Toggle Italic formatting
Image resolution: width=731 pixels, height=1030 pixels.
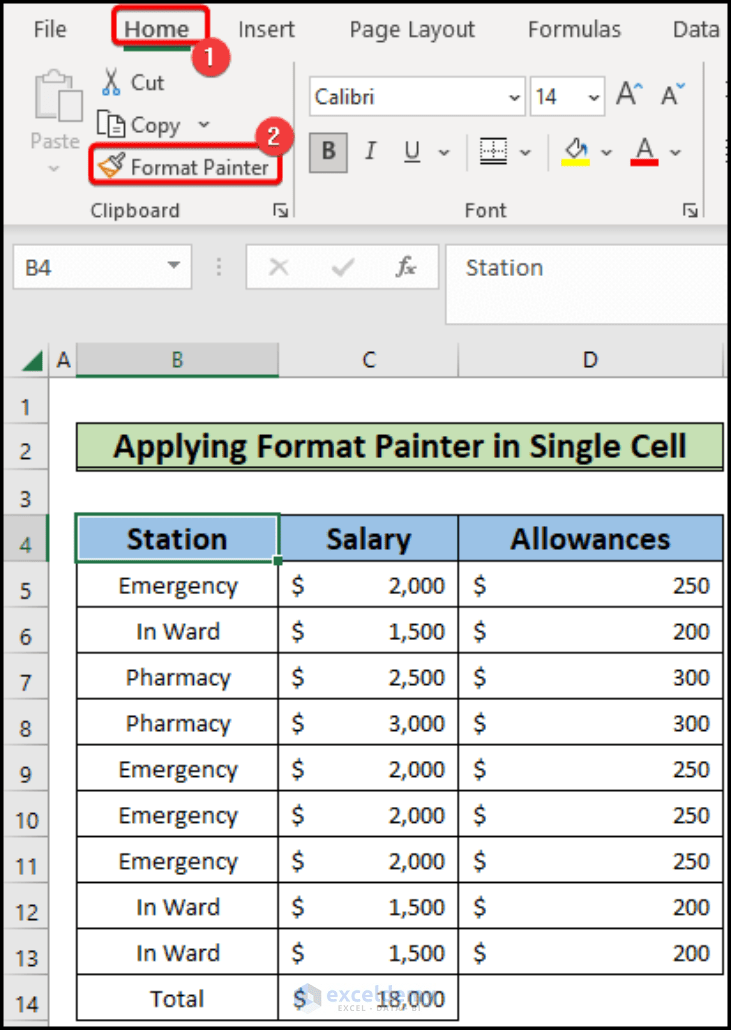(x=370, y=152)
